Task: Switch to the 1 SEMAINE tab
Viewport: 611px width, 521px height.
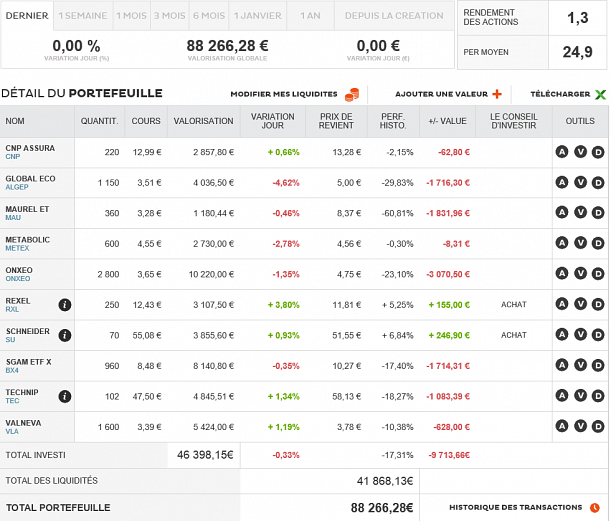Action: 83,16
